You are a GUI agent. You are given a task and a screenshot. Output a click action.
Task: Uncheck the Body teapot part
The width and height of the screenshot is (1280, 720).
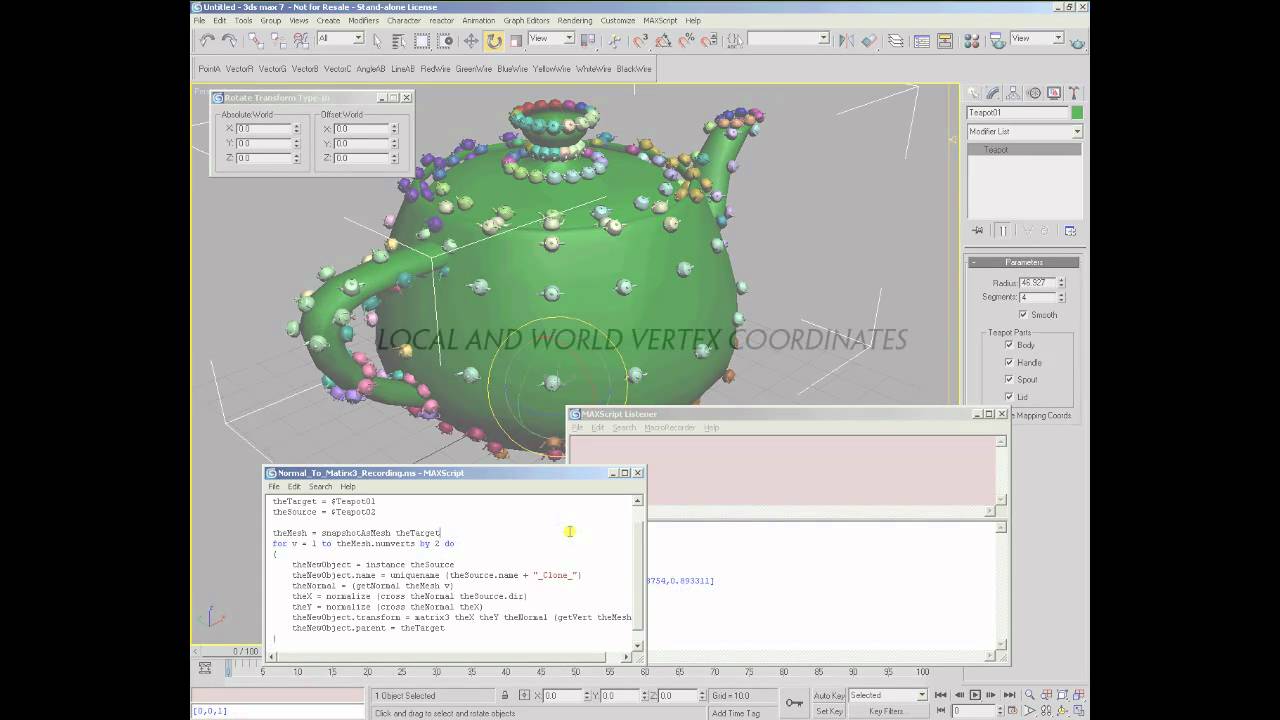click(x=1008, y=345)
